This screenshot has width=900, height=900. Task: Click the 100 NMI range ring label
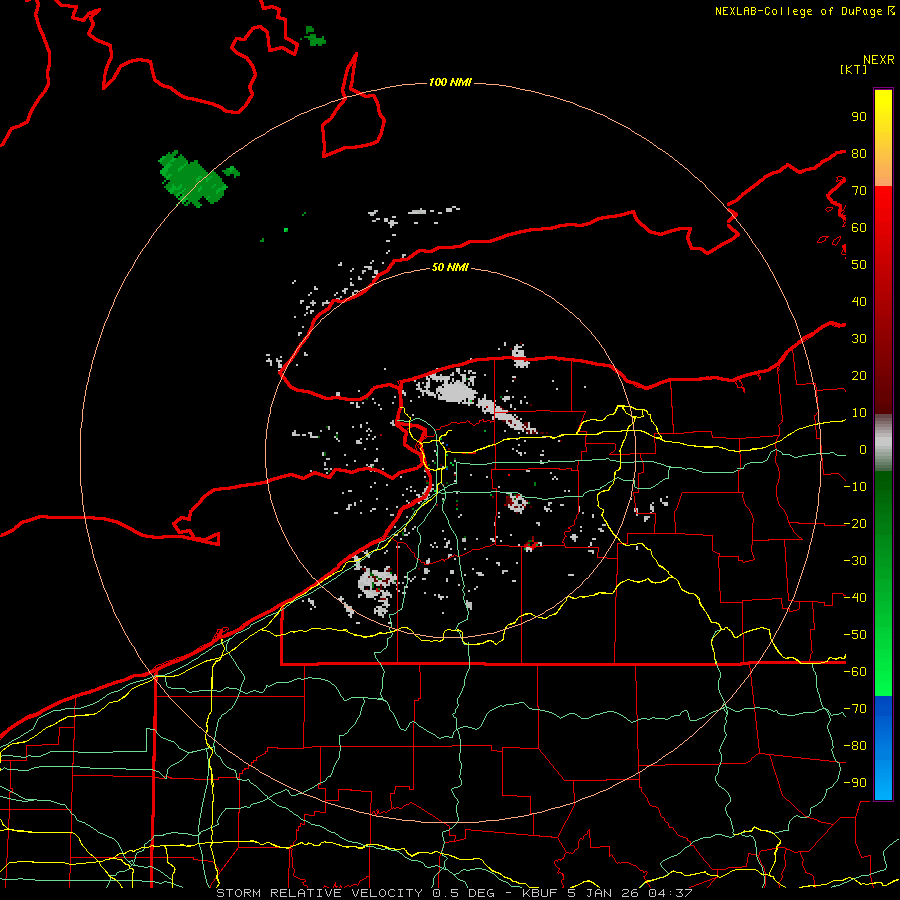point(450,83)
